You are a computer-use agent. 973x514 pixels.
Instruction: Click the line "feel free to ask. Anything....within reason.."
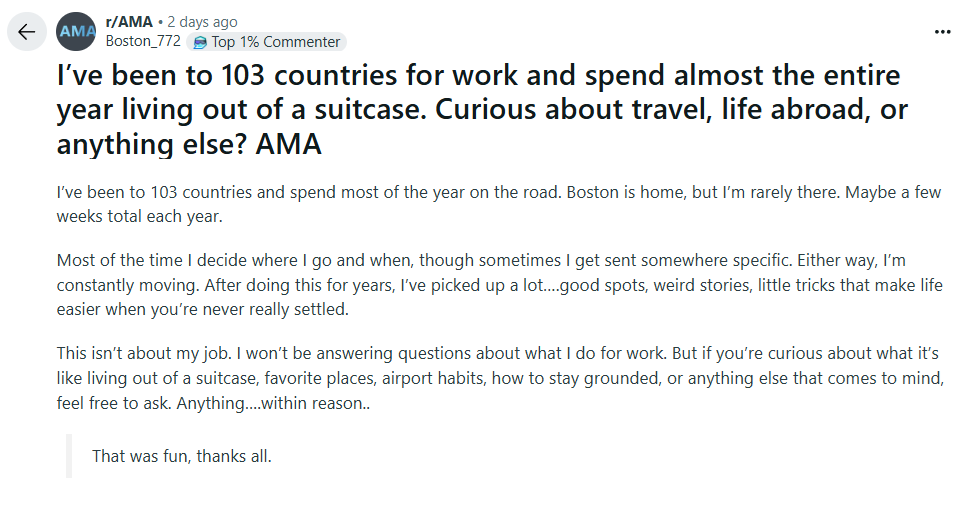pos(213,403)
